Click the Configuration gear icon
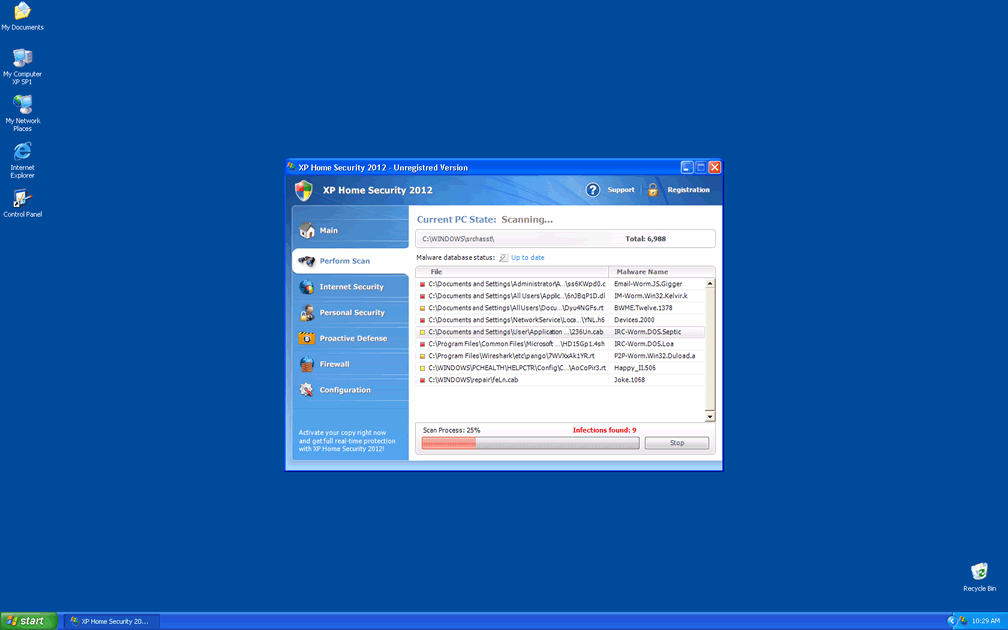 [306, 390]
